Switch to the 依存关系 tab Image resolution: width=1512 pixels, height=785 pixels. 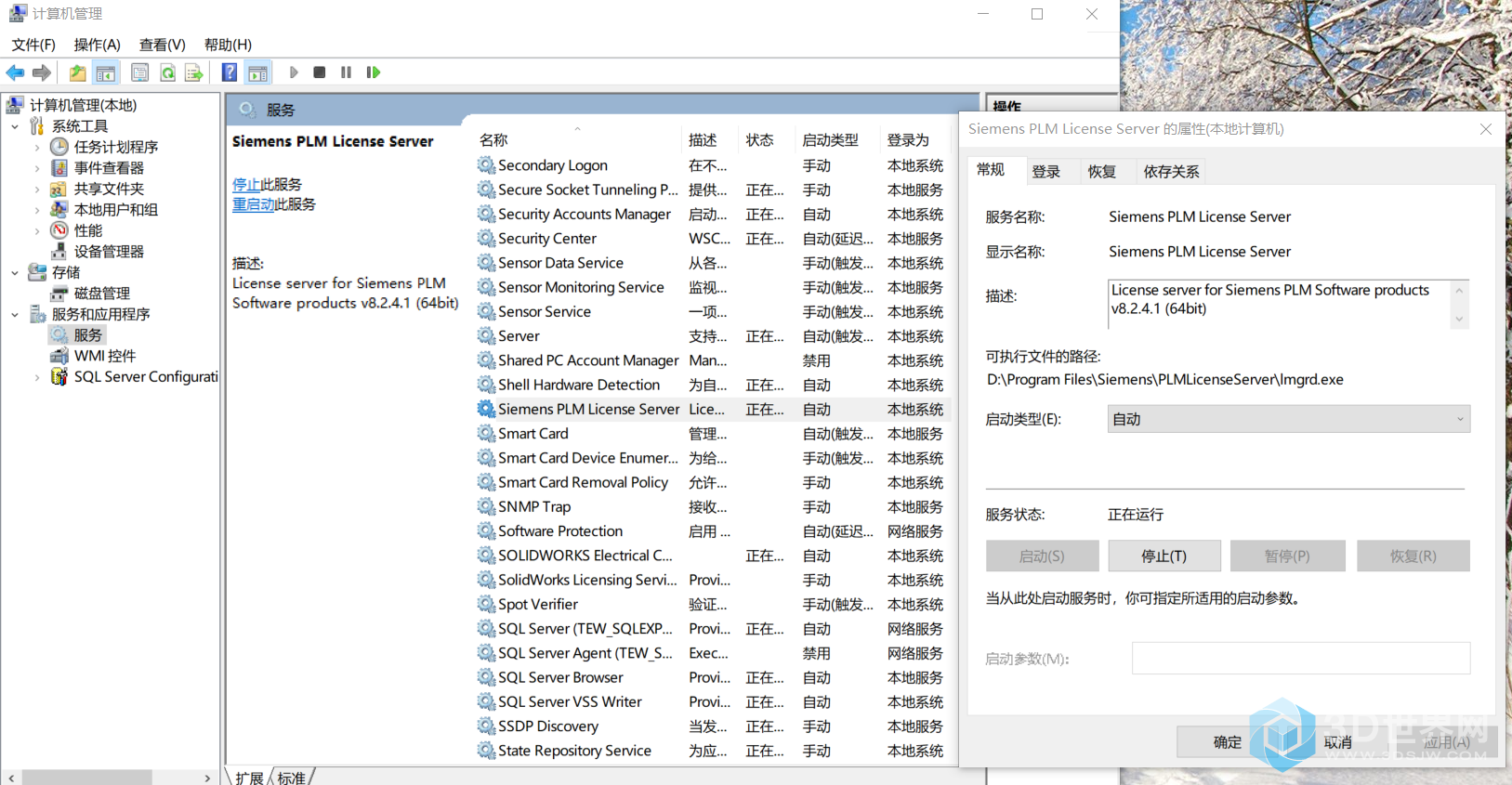tap(1171, 172)
